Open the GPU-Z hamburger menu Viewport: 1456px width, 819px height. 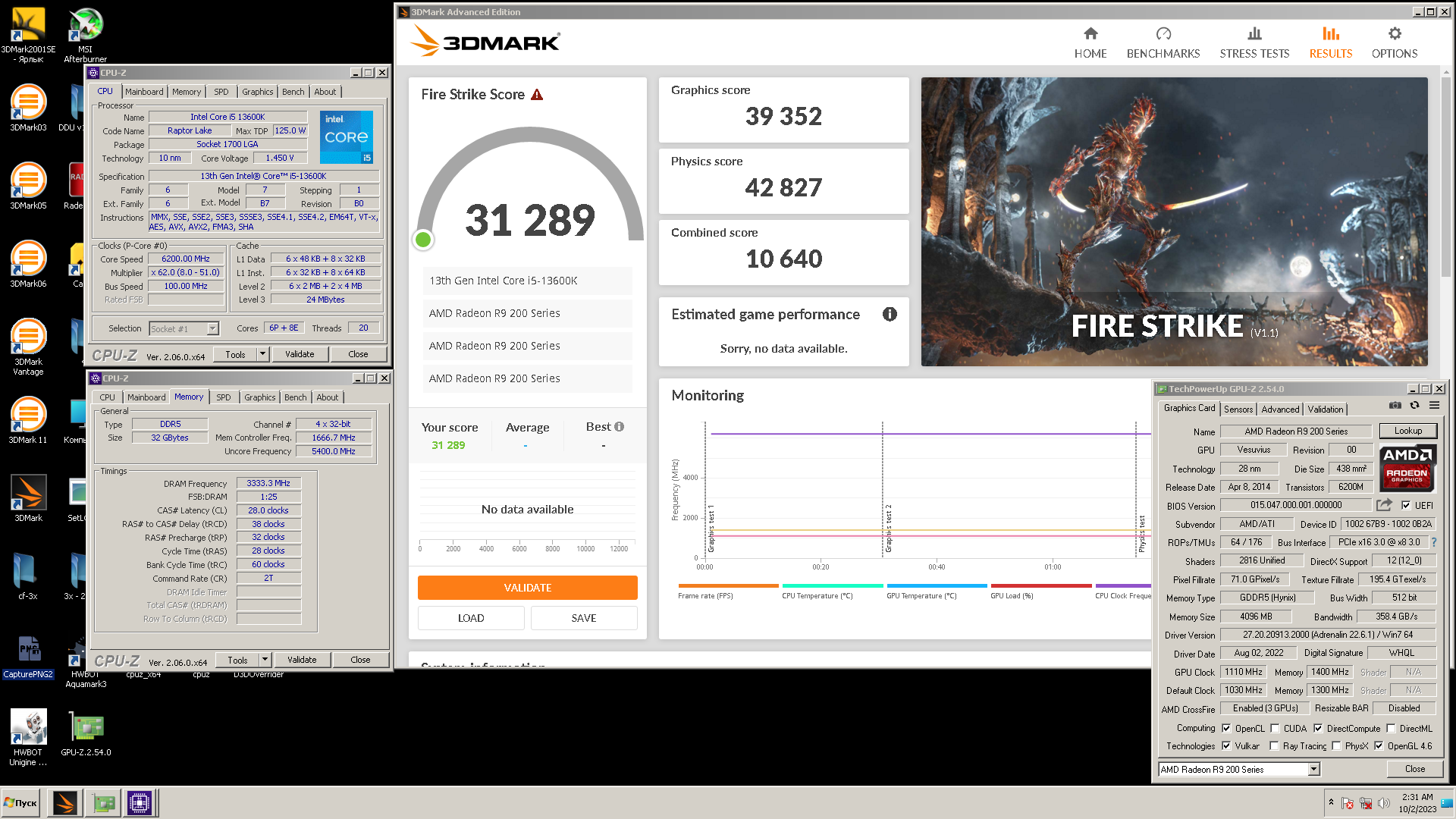[x=1434, y=406]
